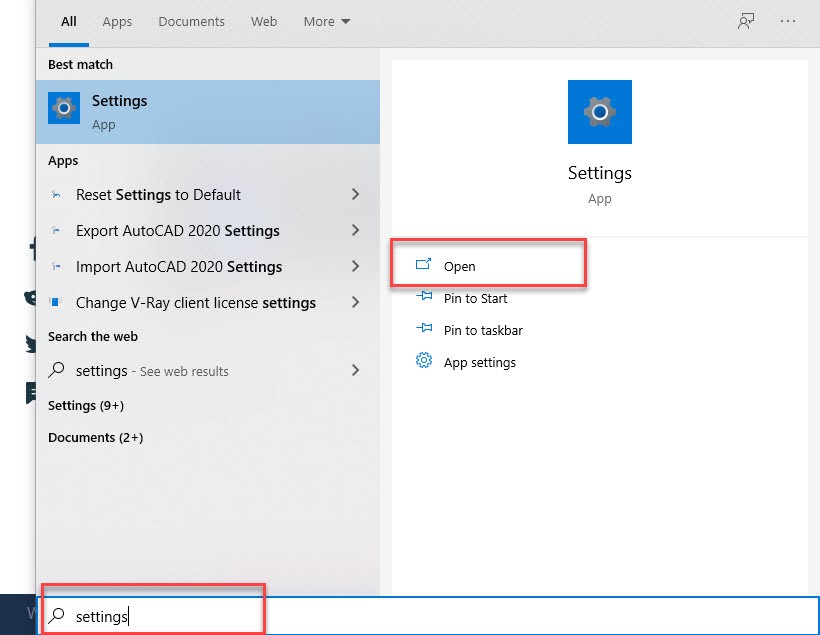Click the 'Settings' title in the preview pane
This screenshot has width=820, height=635.
pos(600,173)
